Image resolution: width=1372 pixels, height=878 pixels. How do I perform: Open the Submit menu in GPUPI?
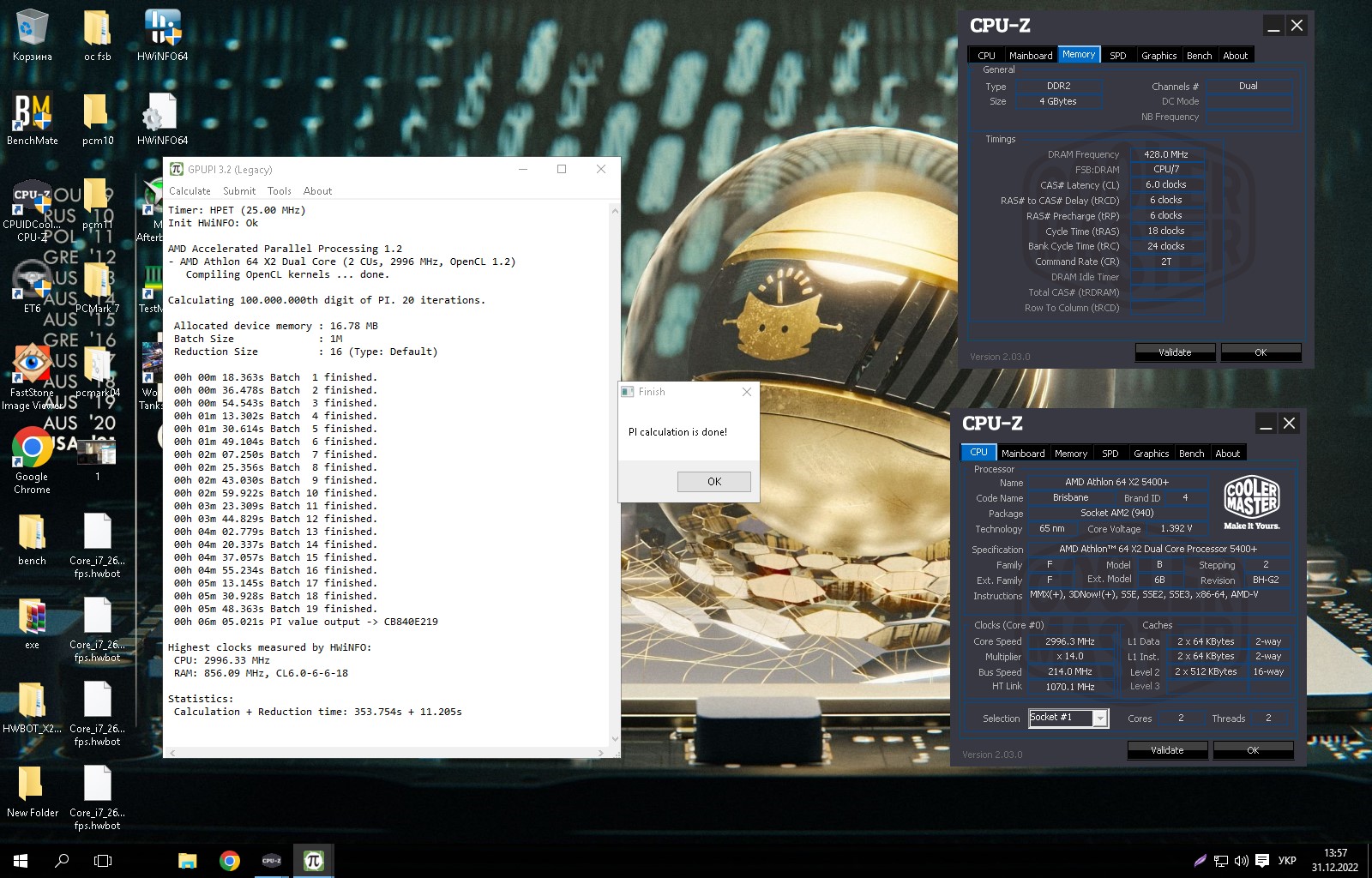click(x=239, y=191)
